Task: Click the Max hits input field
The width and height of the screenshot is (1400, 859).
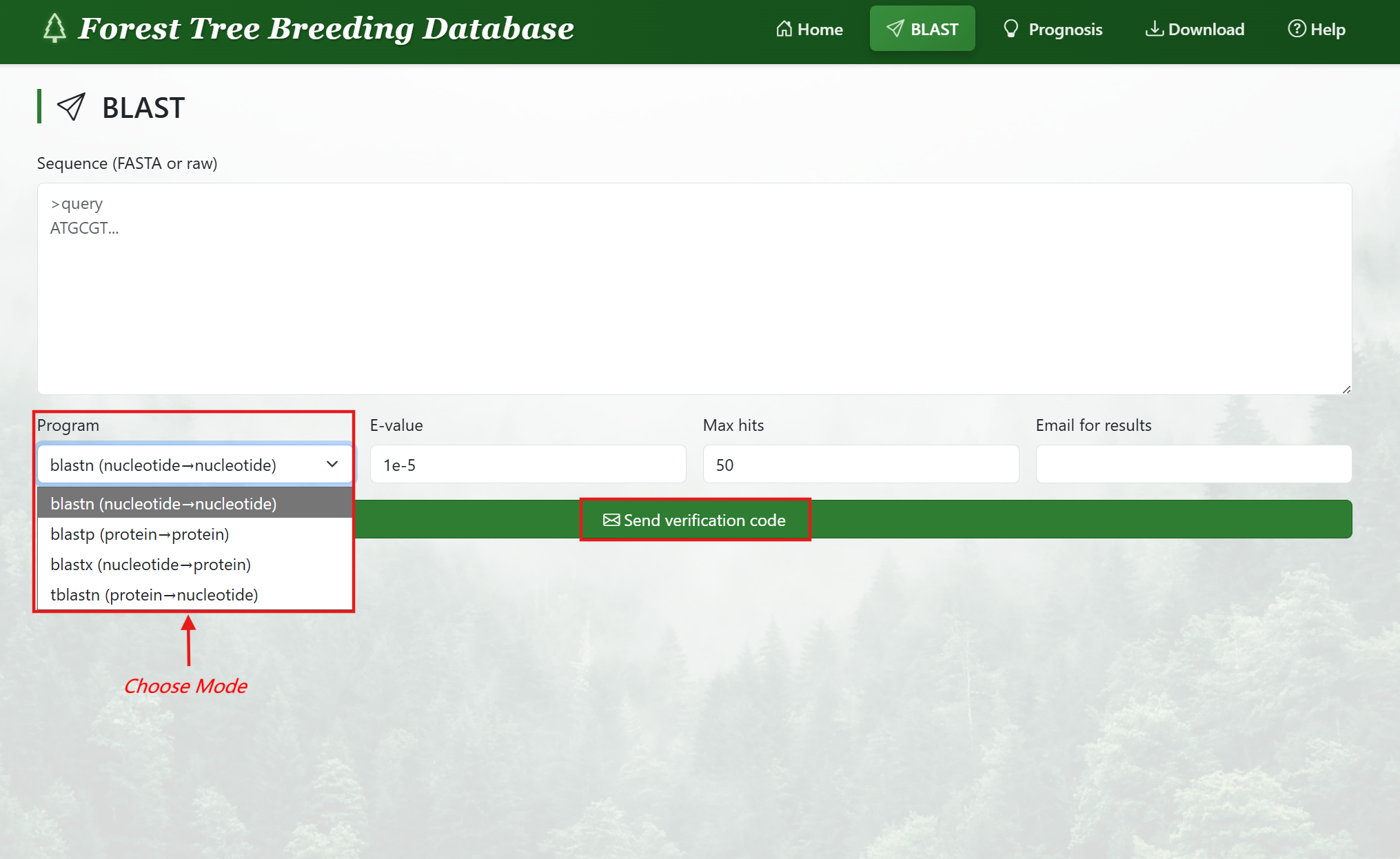Action: 861,465
